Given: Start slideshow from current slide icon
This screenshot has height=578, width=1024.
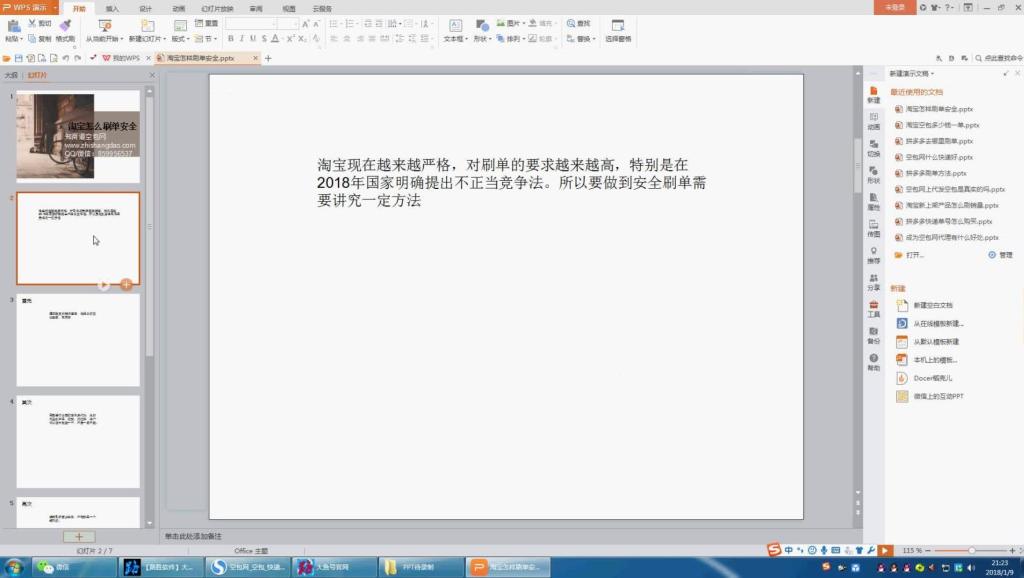Looking at the screenshot, I should point(104,25).
